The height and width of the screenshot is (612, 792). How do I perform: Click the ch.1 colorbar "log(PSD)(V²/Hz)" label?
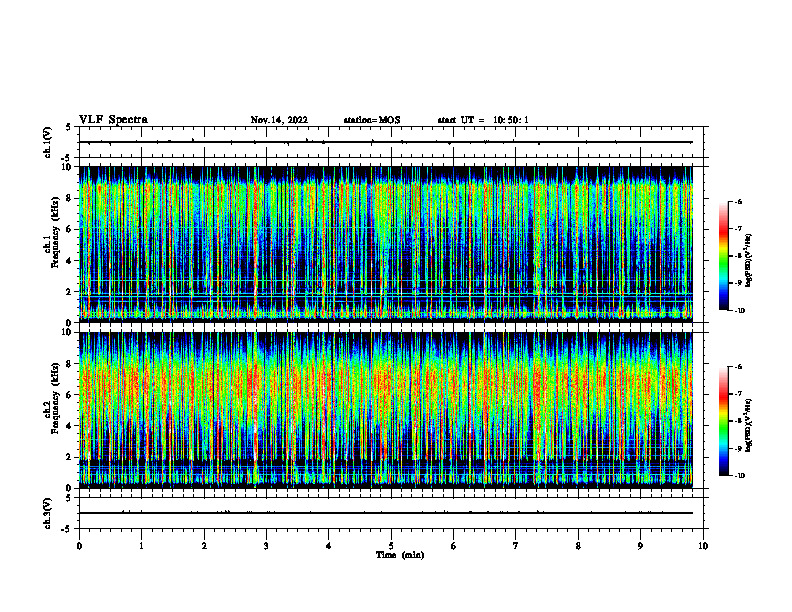click(x=749, y=261)
